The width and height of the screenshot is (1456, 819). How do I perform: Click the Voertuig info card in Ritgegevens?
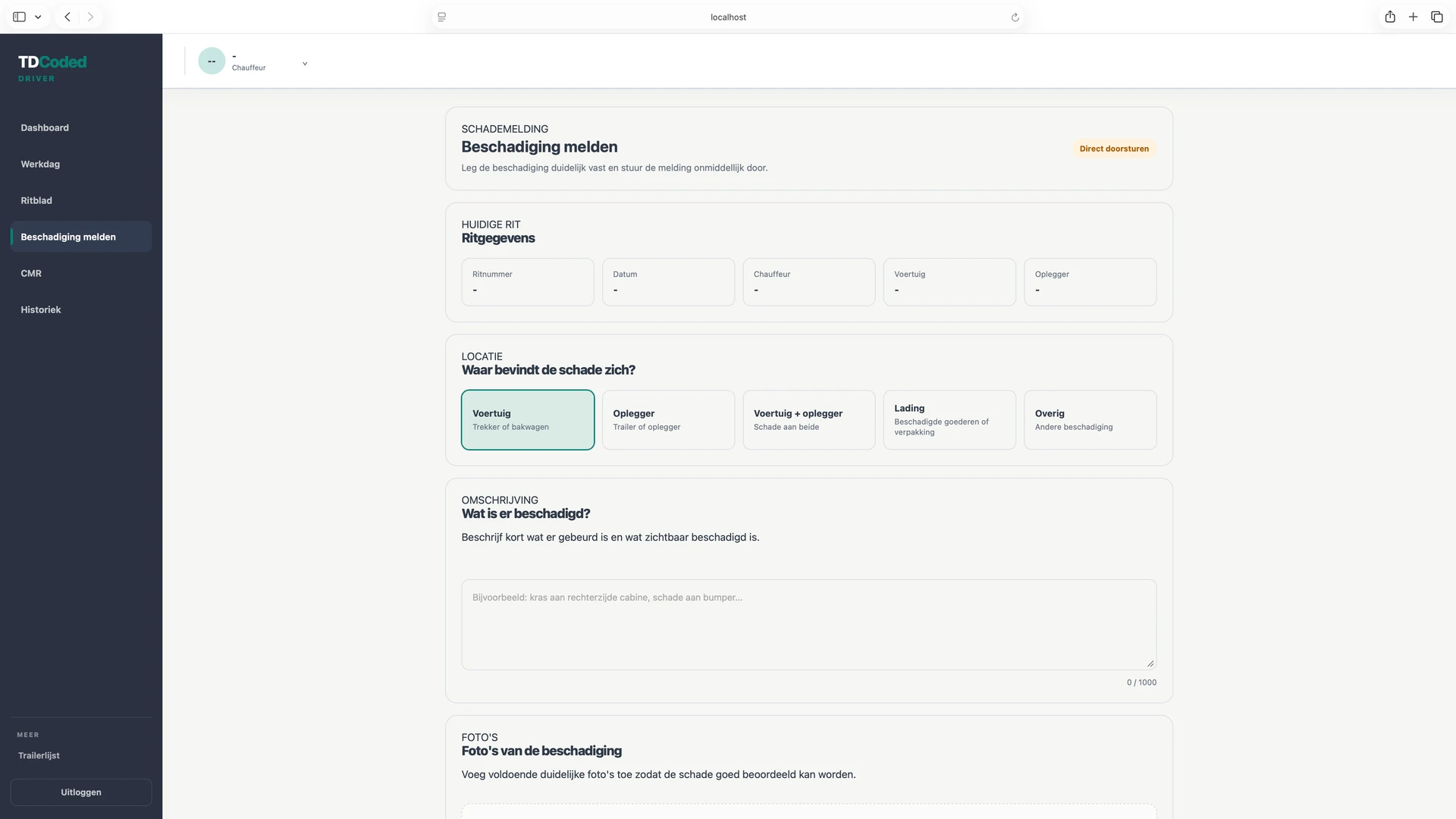[x=949, y=282]
